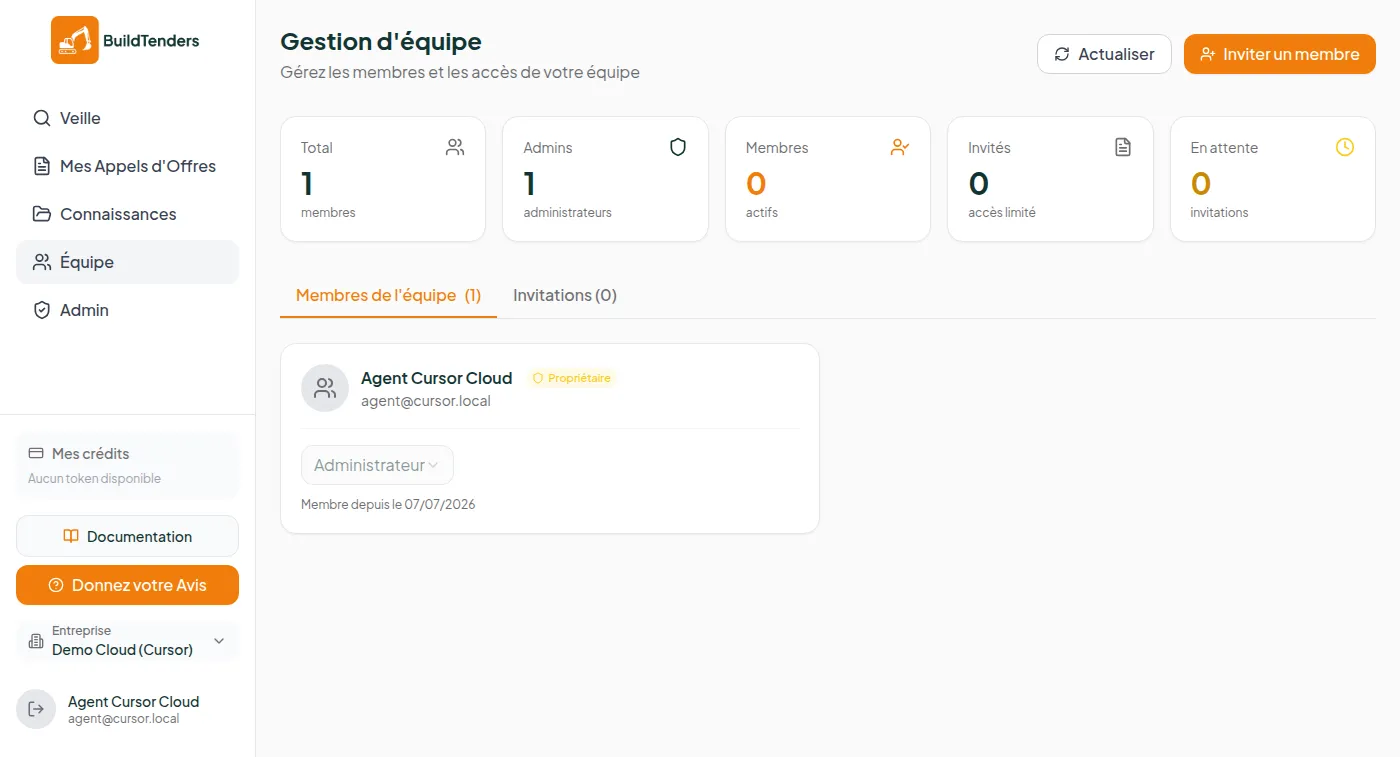The width and height of the screenshot is (1400, 757).
Task: Click the sidebar profile name Agent Cursor Cloud
Action: [134, 701]
